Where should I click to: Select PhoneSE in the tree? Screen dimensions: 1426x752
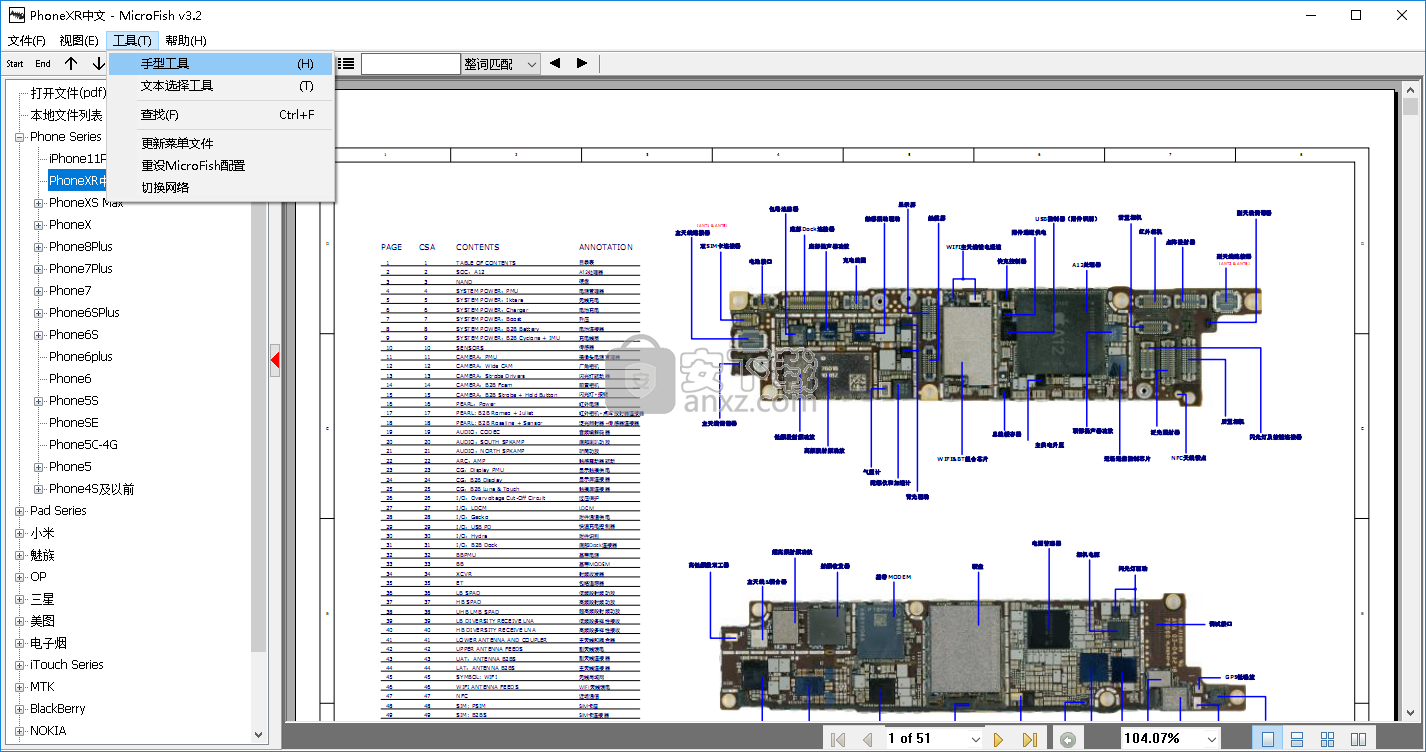[74, 423]
